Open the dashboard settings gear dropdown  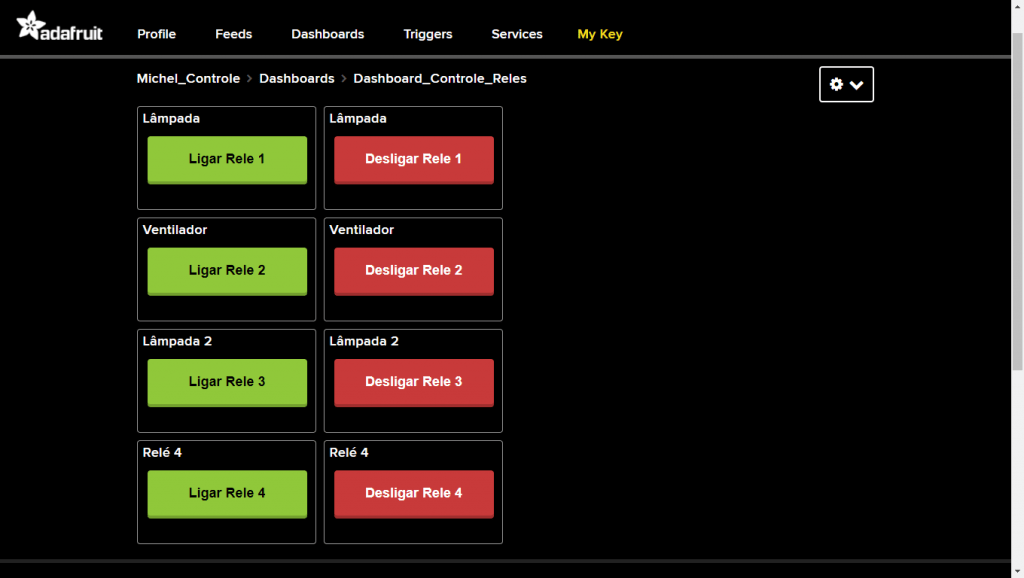846,84
